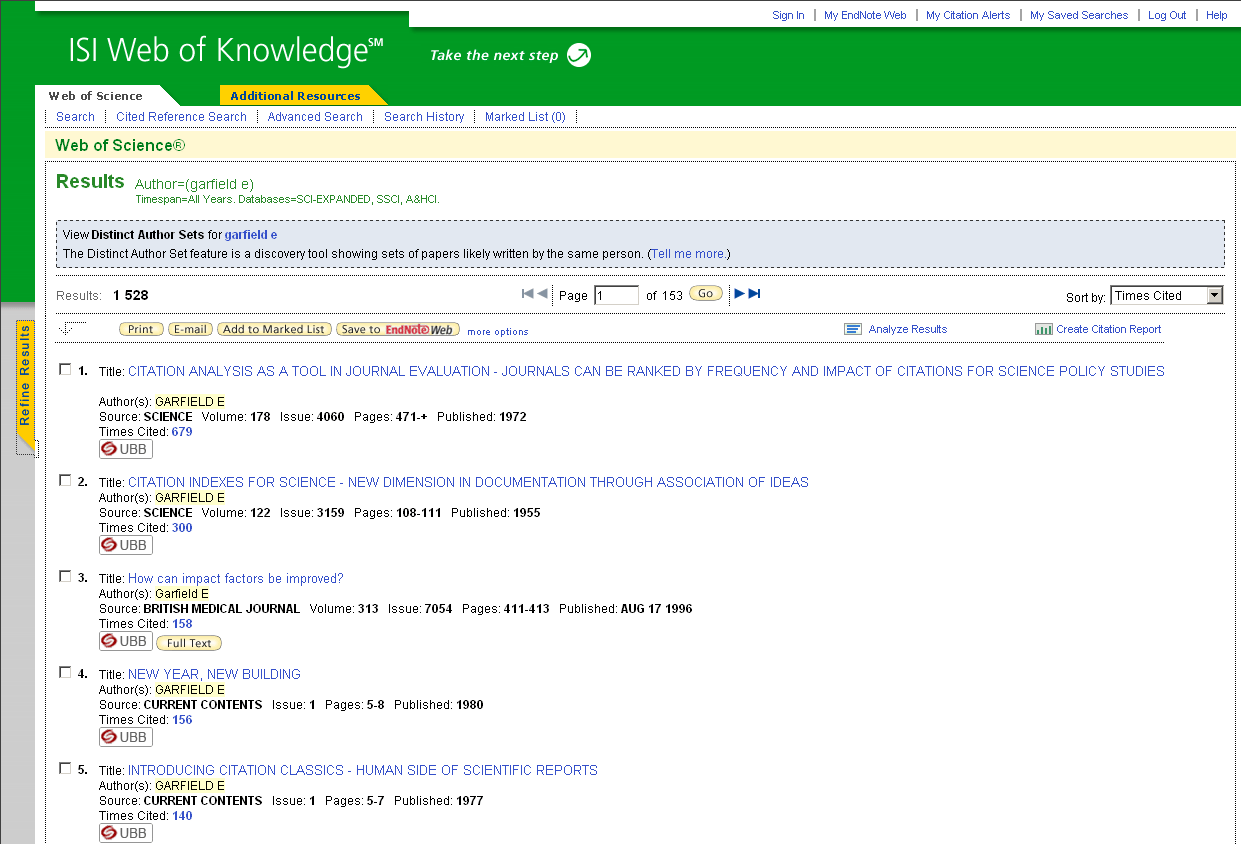Open the Create Citation Report chart icon
Screen dimensions: 1241x844
pyautogui.click(x=1043, y=329)
